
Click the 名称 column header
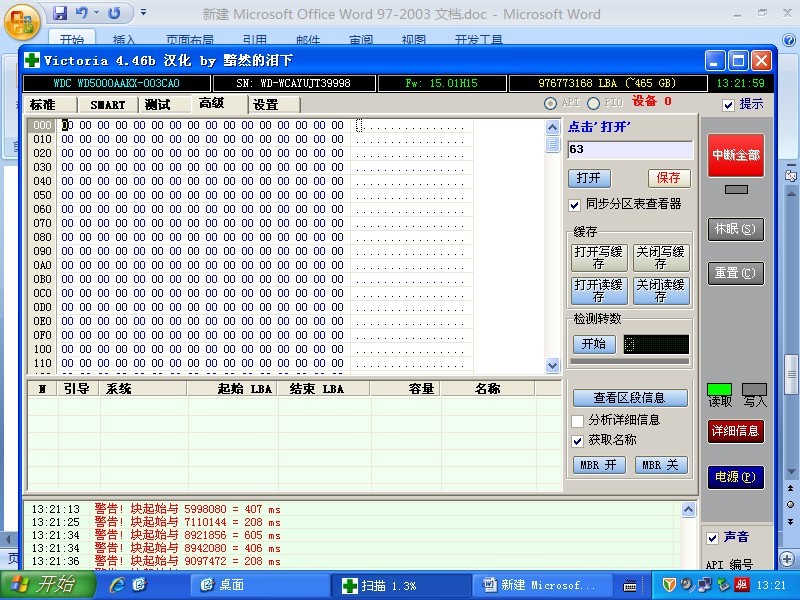click(488, 389)
